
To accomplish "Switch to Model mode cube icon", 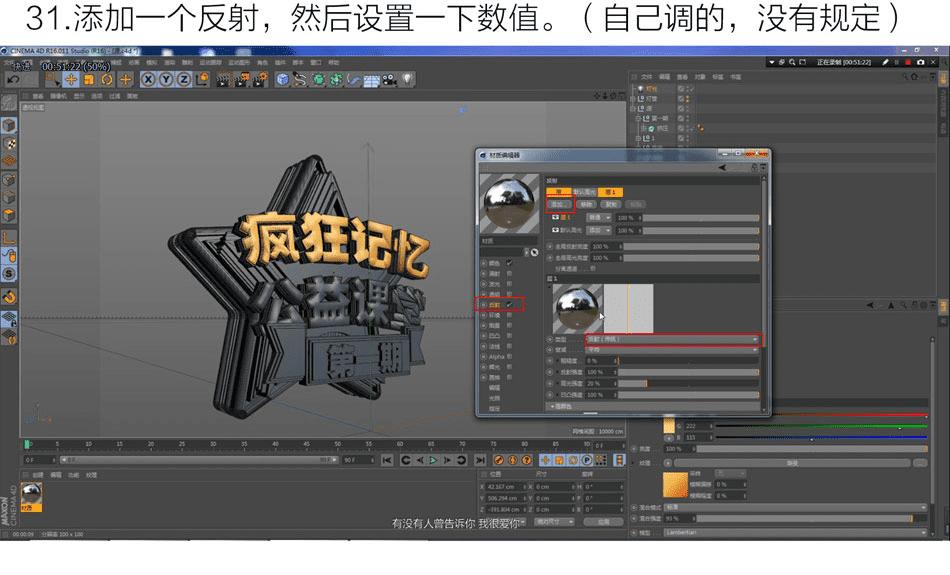I will pyautogui.click(x=8, y=125).
